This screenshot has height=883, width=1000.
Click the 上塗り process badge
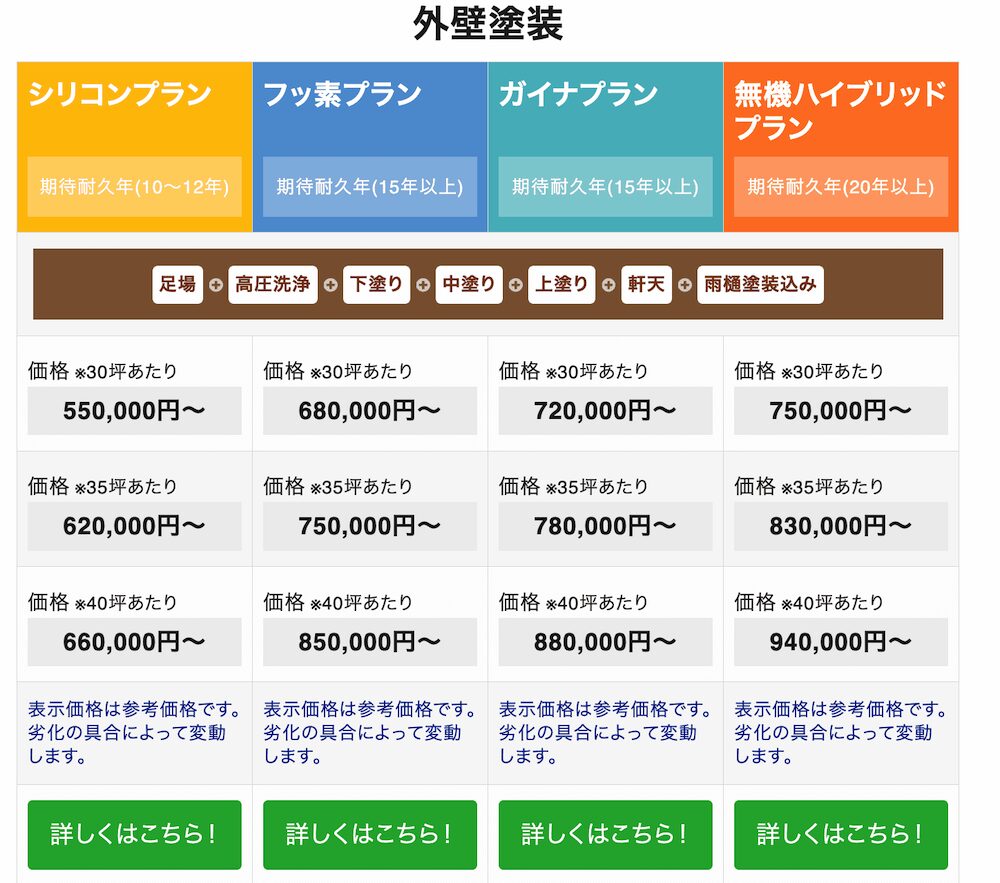561,284
